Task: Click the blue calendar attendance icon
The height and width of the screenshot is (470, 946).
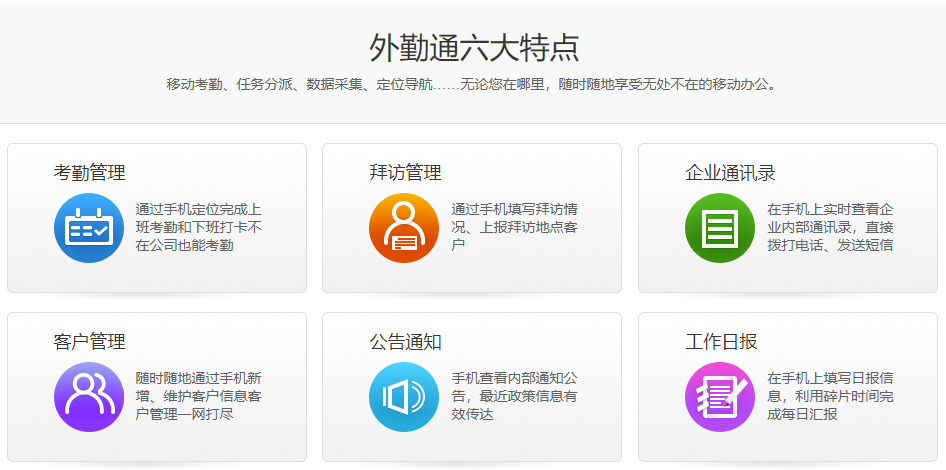Action: point(88,228)
